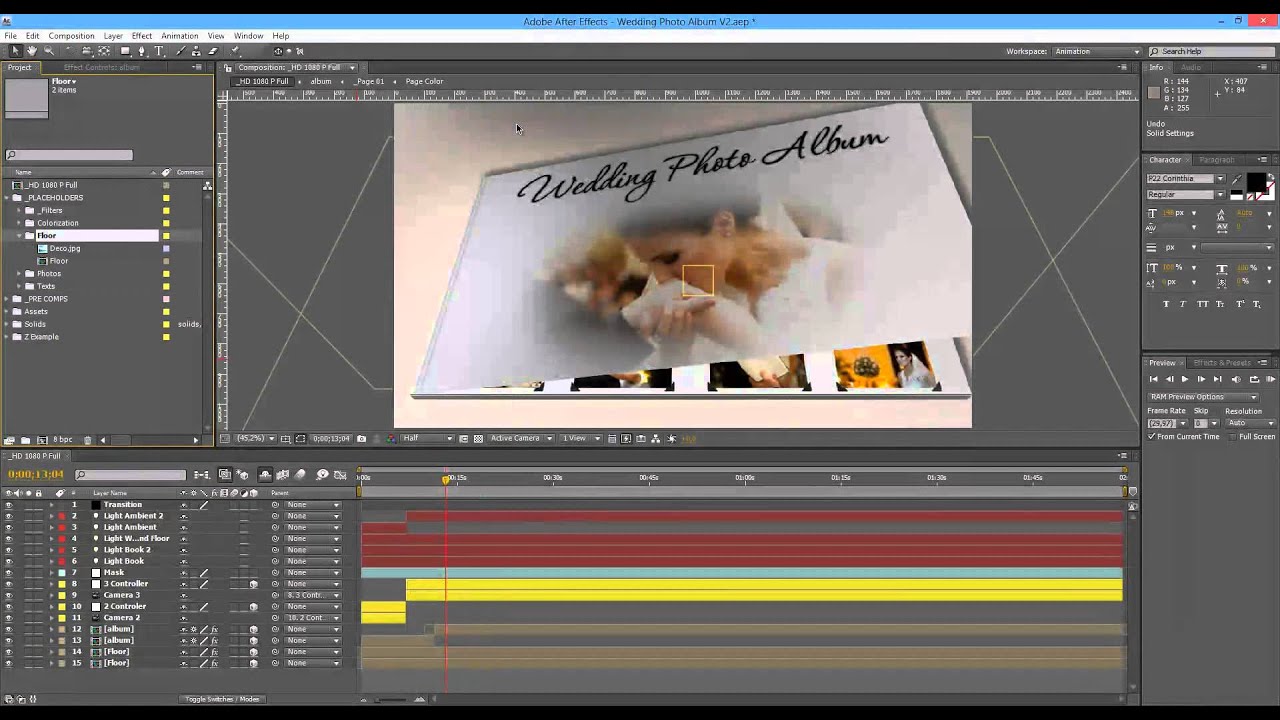Click the delete trash icon in Project panel

coord(87,440)
